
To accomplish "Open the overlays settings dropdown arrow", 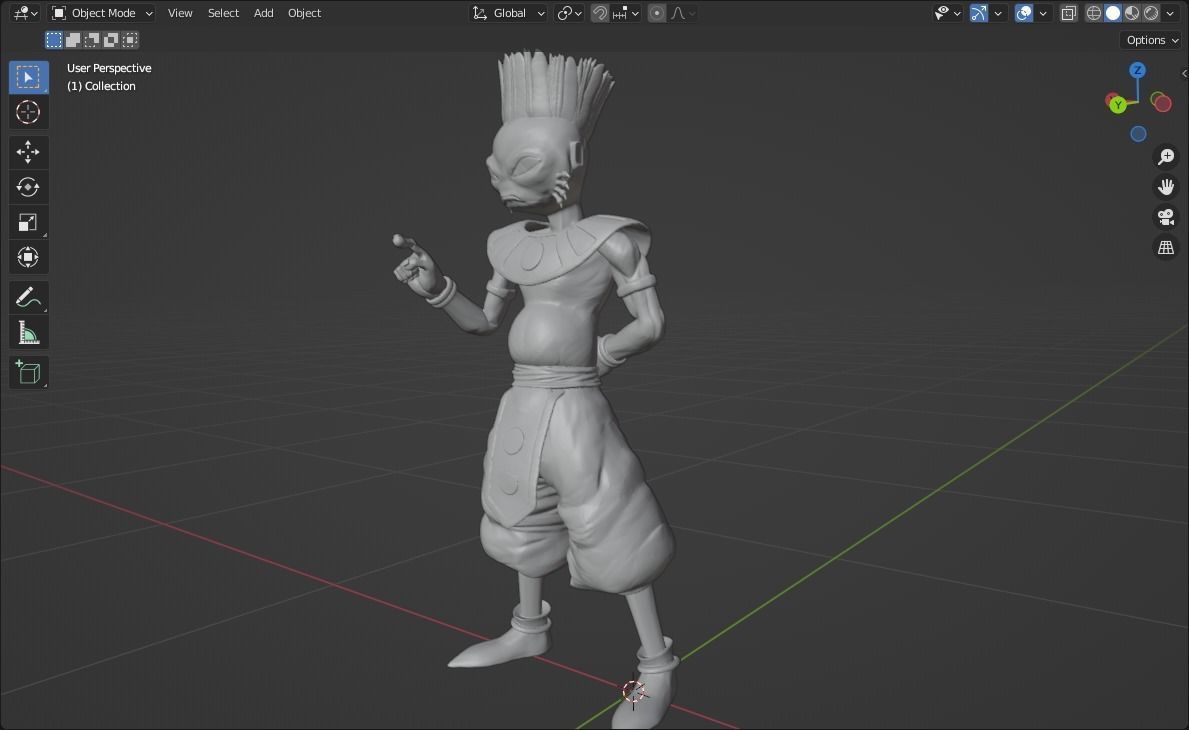I will (x=1043, y=13).
